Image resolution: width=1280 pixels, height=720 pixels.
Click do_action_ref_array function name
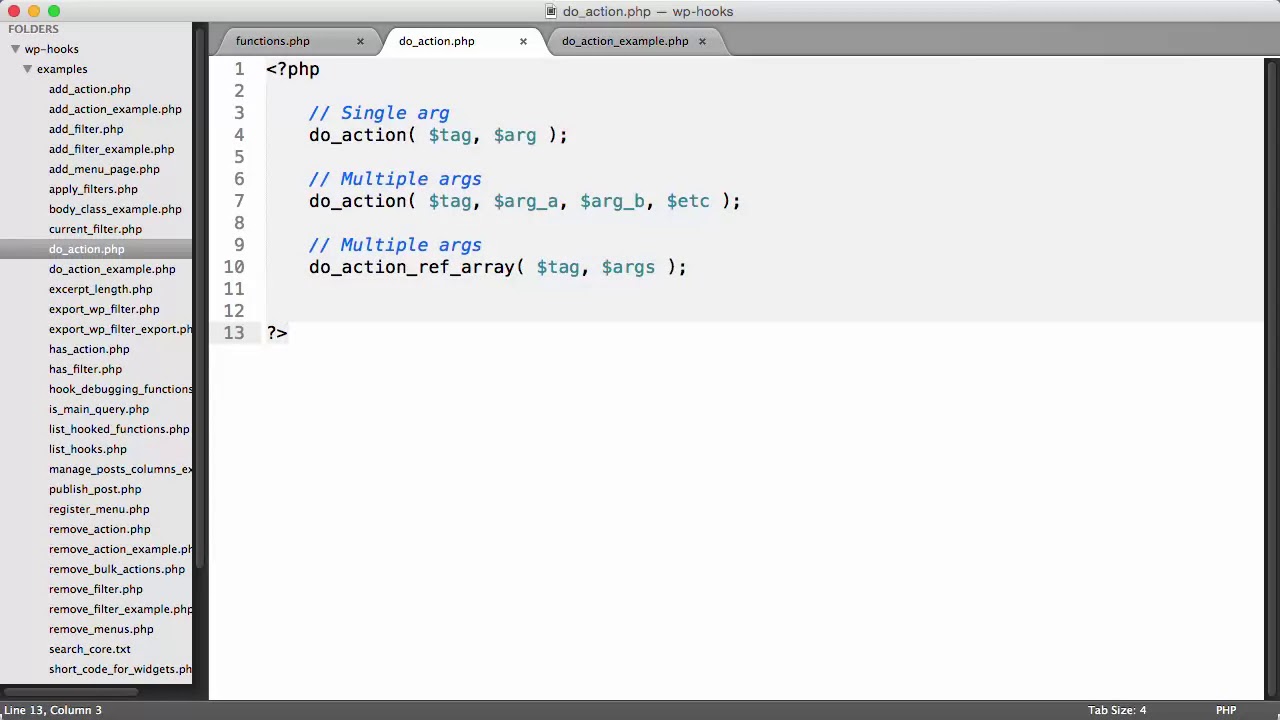[411, 267]
